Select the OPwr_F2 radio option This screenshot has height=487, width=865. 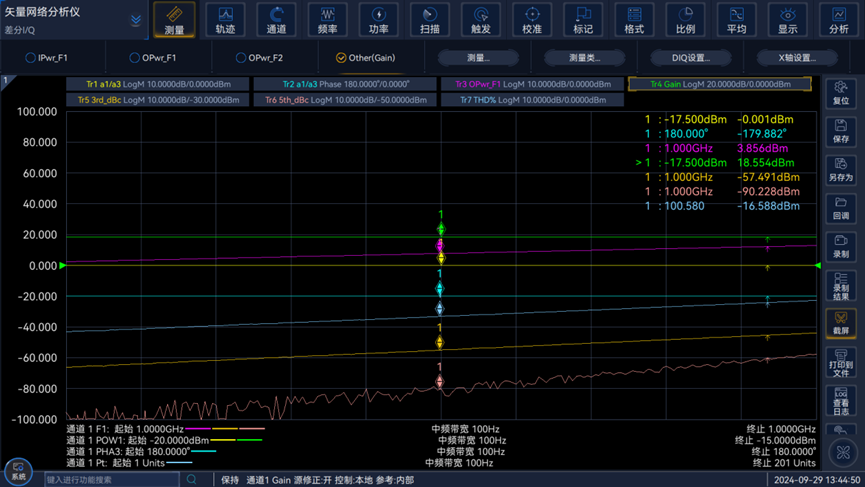click(x=259, y=57)
